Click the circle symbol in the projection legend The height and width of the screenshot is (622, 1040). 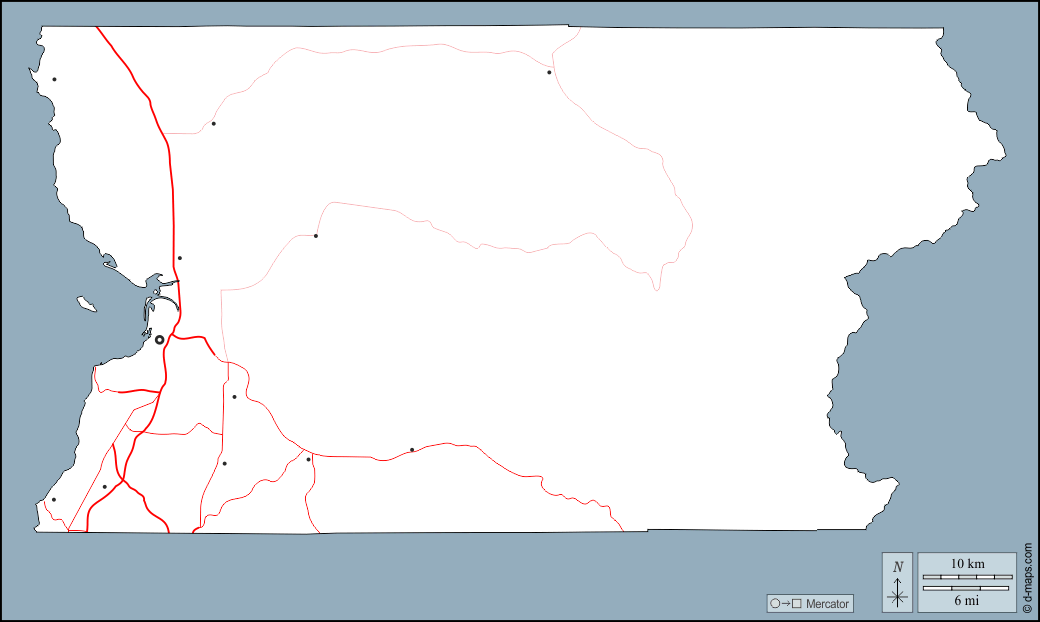774,604
